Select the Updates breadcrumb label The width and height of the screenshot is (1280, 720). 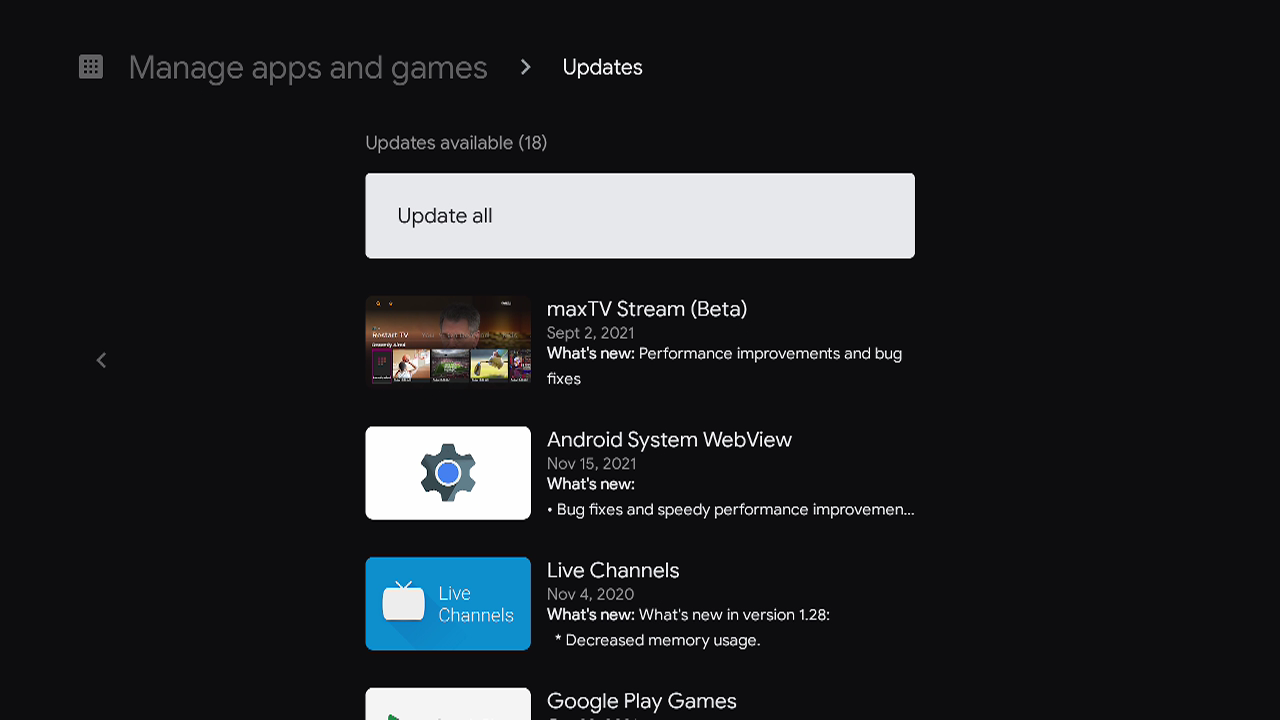602,67
